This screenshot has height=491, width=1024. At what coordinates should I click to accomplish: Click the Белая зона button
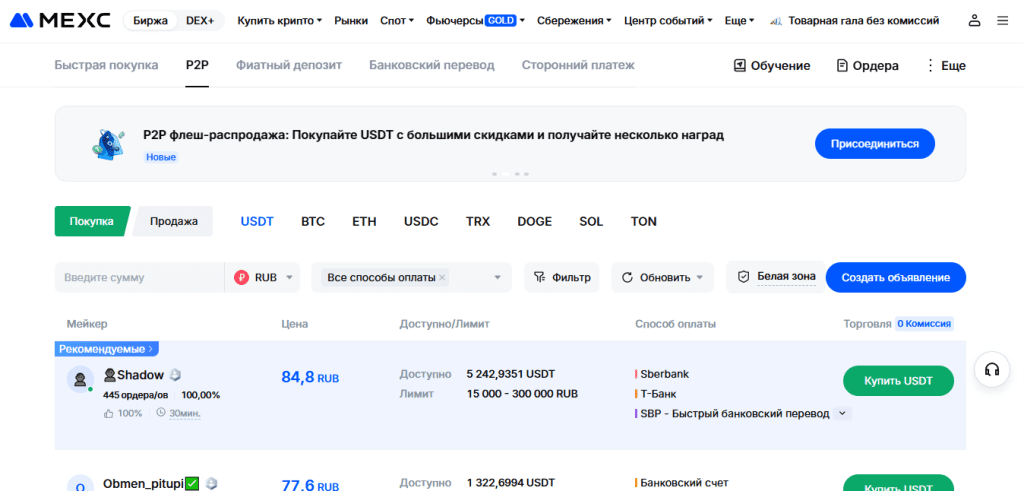pyautogui.click(x=775, y=277)
